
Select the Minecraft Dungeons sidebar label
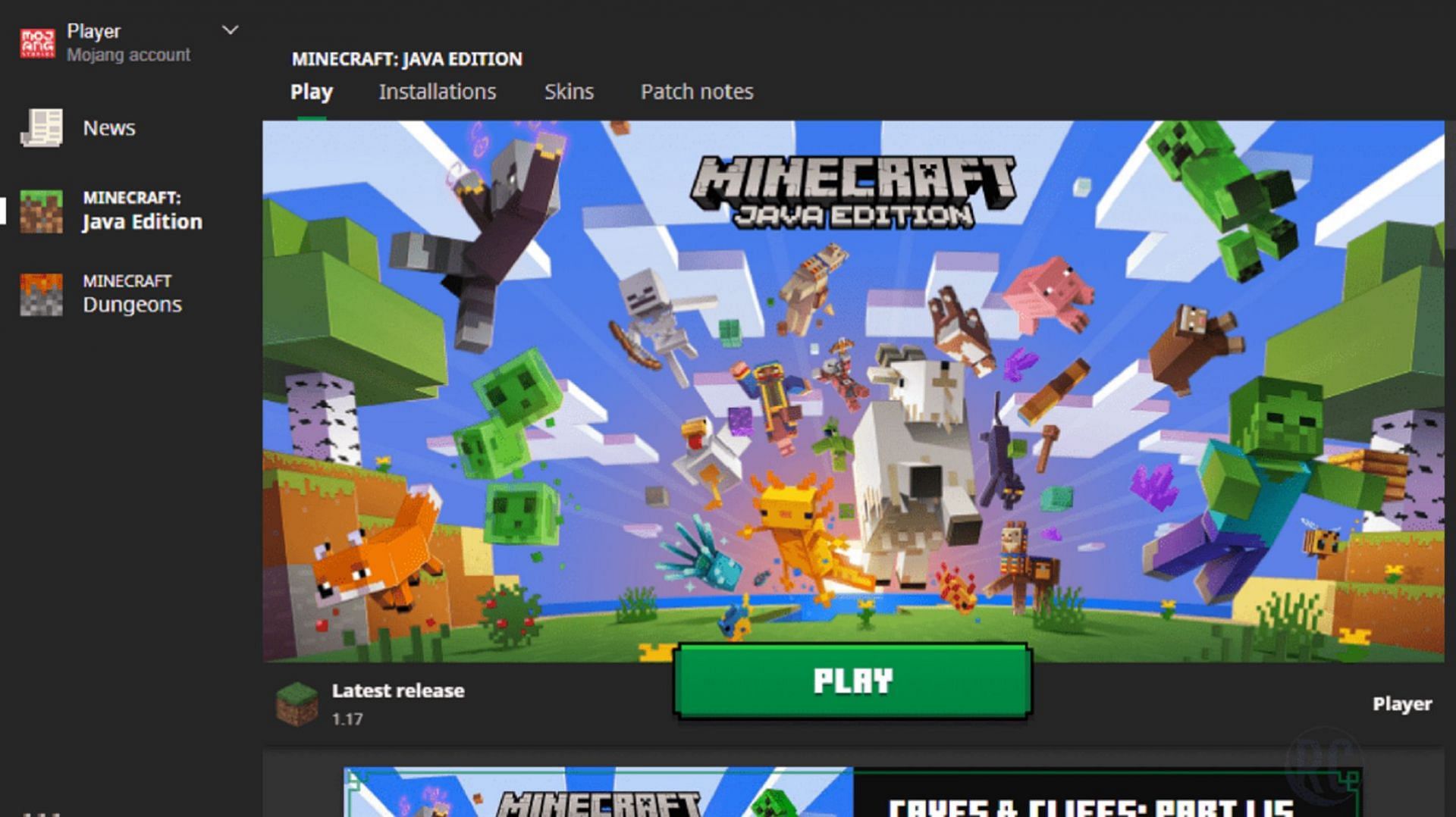pyautogui.click(x=133, y=294)
